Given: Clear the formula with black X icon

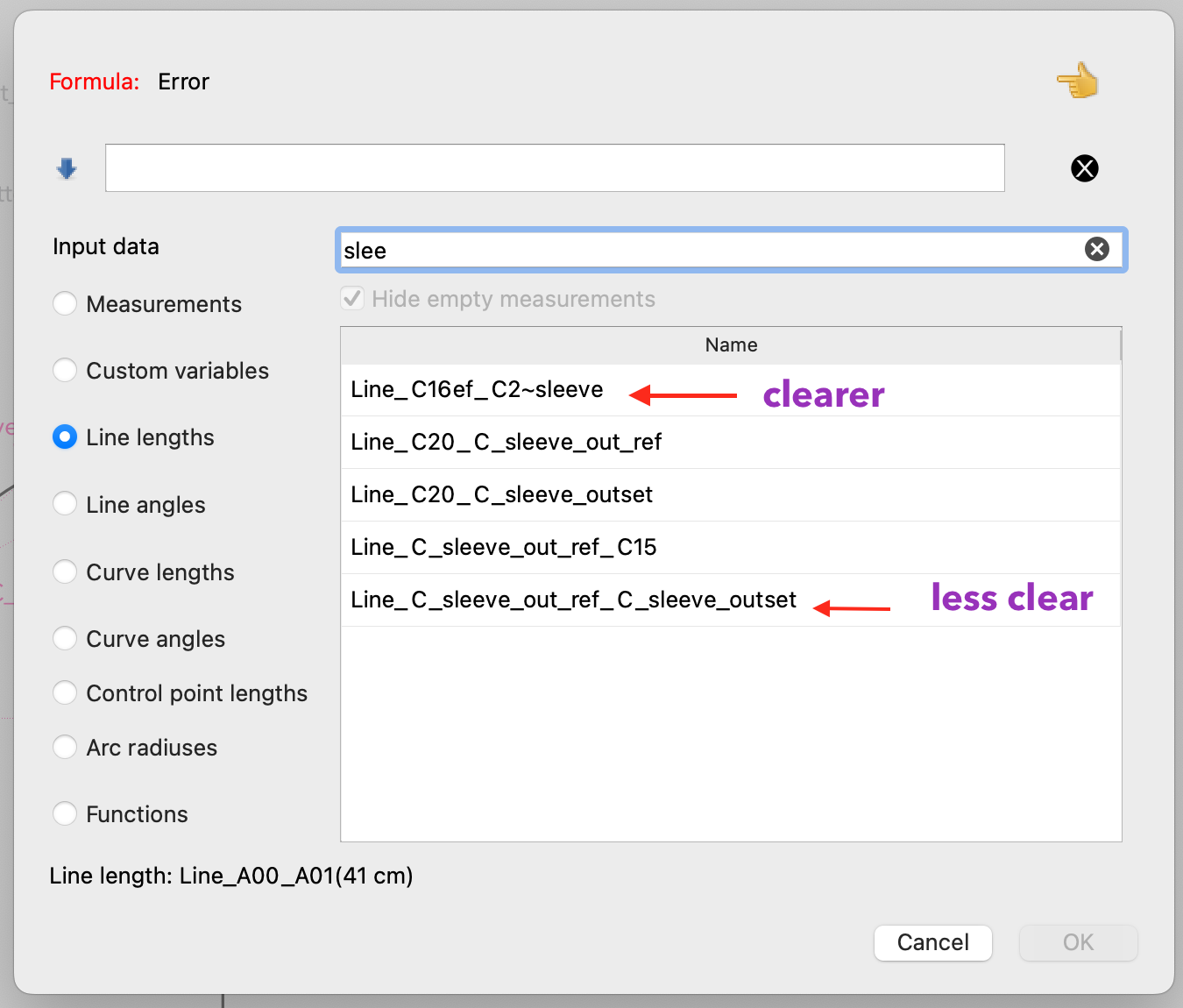Looking at the screenshot, I should click(1084, 168).
